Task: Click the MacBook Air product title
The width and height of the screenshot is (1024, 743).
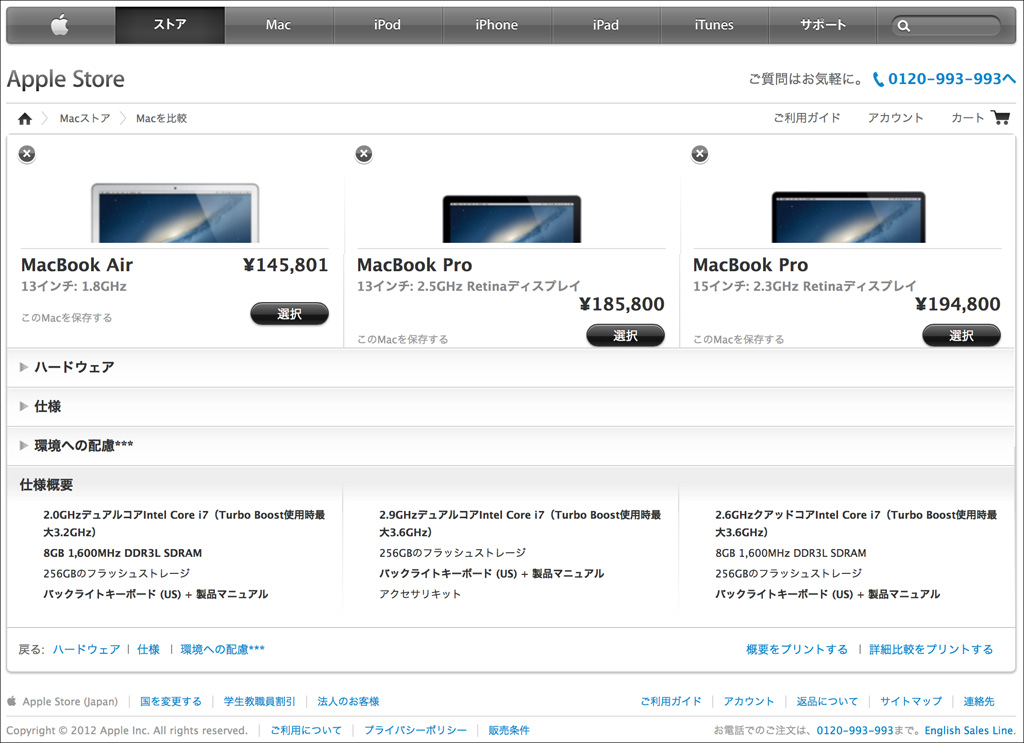Action: coord(77,265)
